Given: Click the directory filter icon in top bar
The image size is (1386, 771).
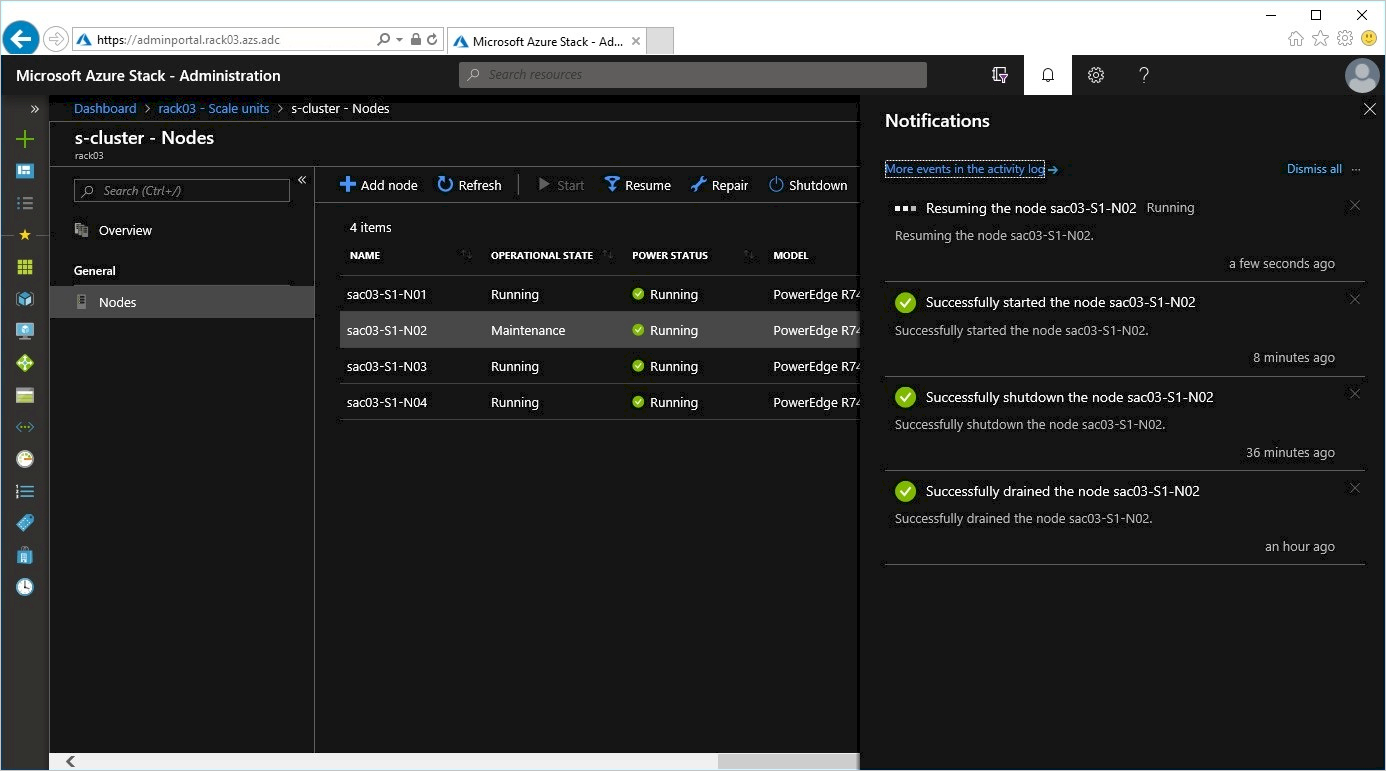Looking at the screenshot, I should click(1000, 75).
